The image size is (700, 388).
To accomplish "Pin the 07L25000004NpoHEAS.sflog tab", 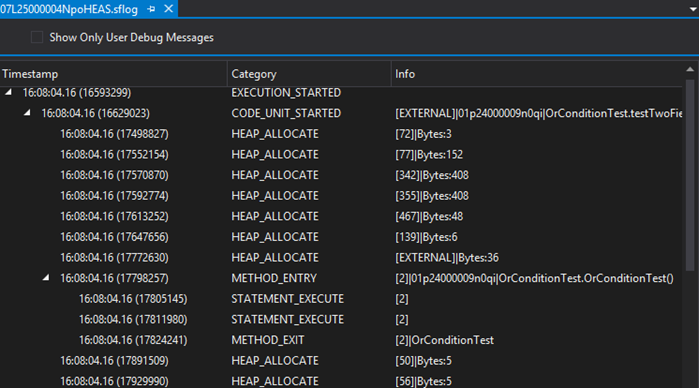I will [151, 9].
